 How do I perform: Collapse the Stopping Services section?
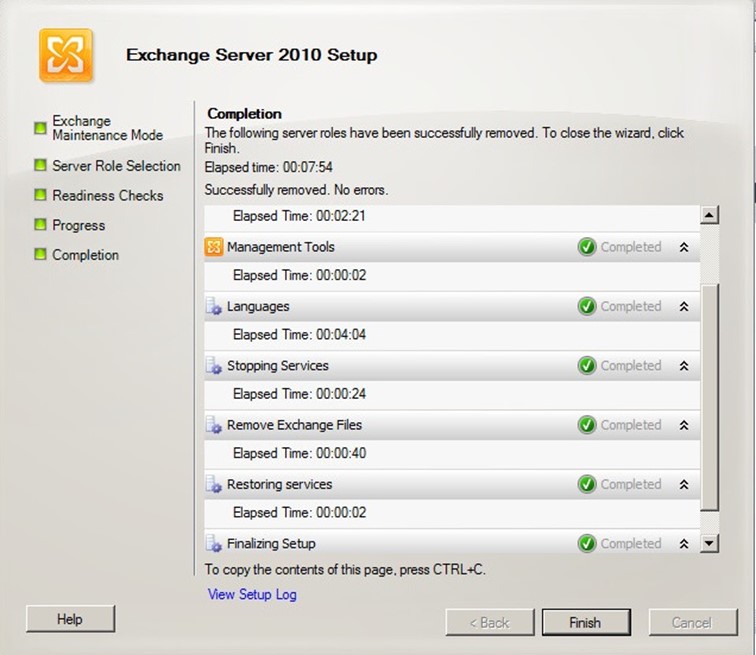[x=684, y=366]
